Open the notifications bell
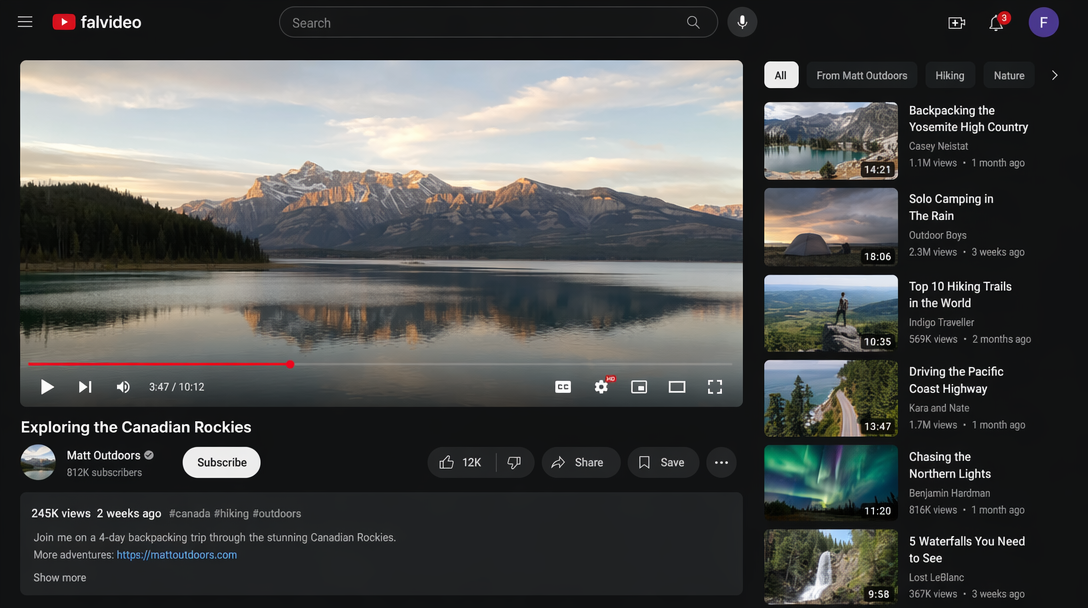 (x=996, y=23)
